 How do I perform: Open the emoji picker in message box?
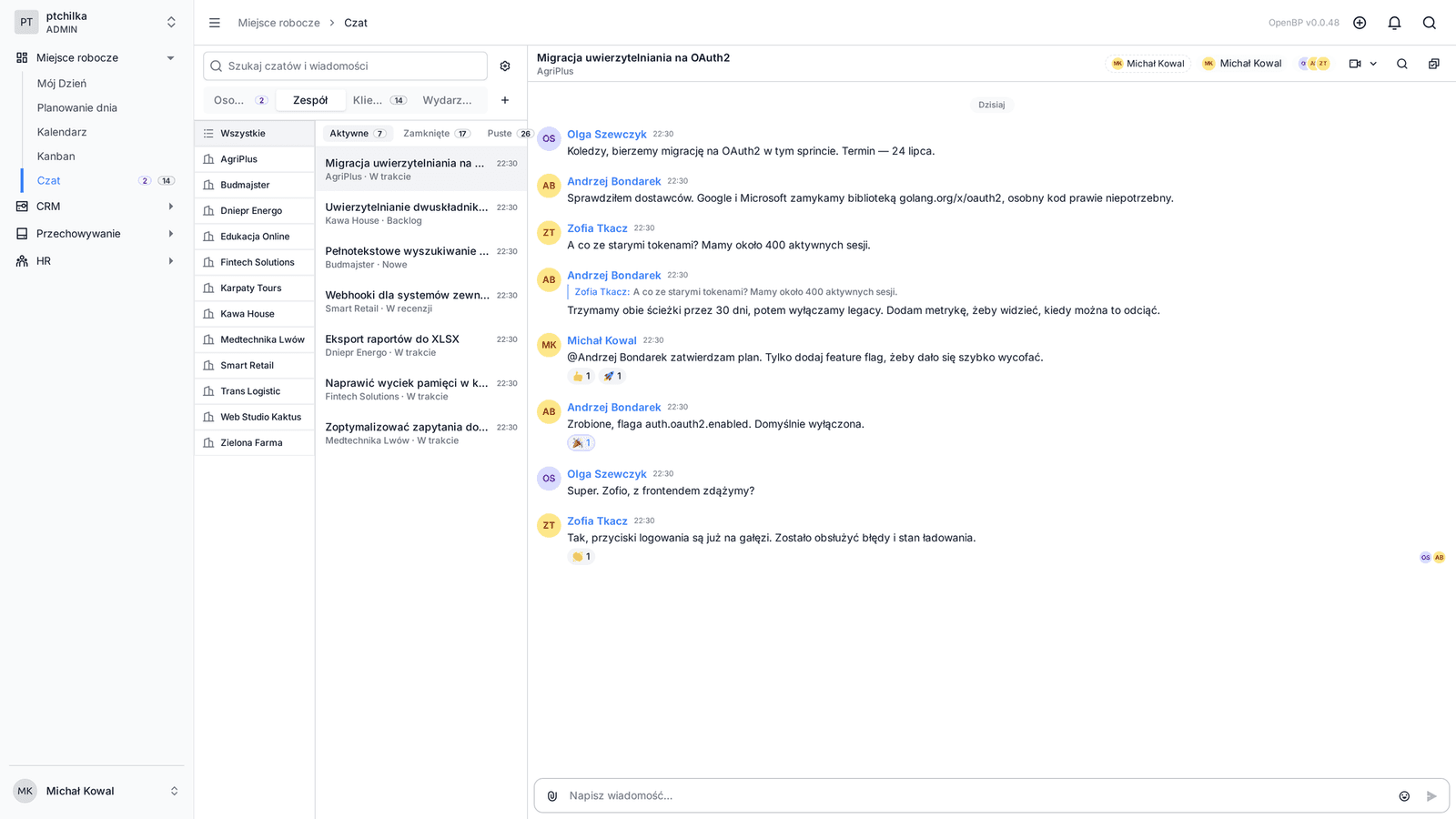(1404, 796)
